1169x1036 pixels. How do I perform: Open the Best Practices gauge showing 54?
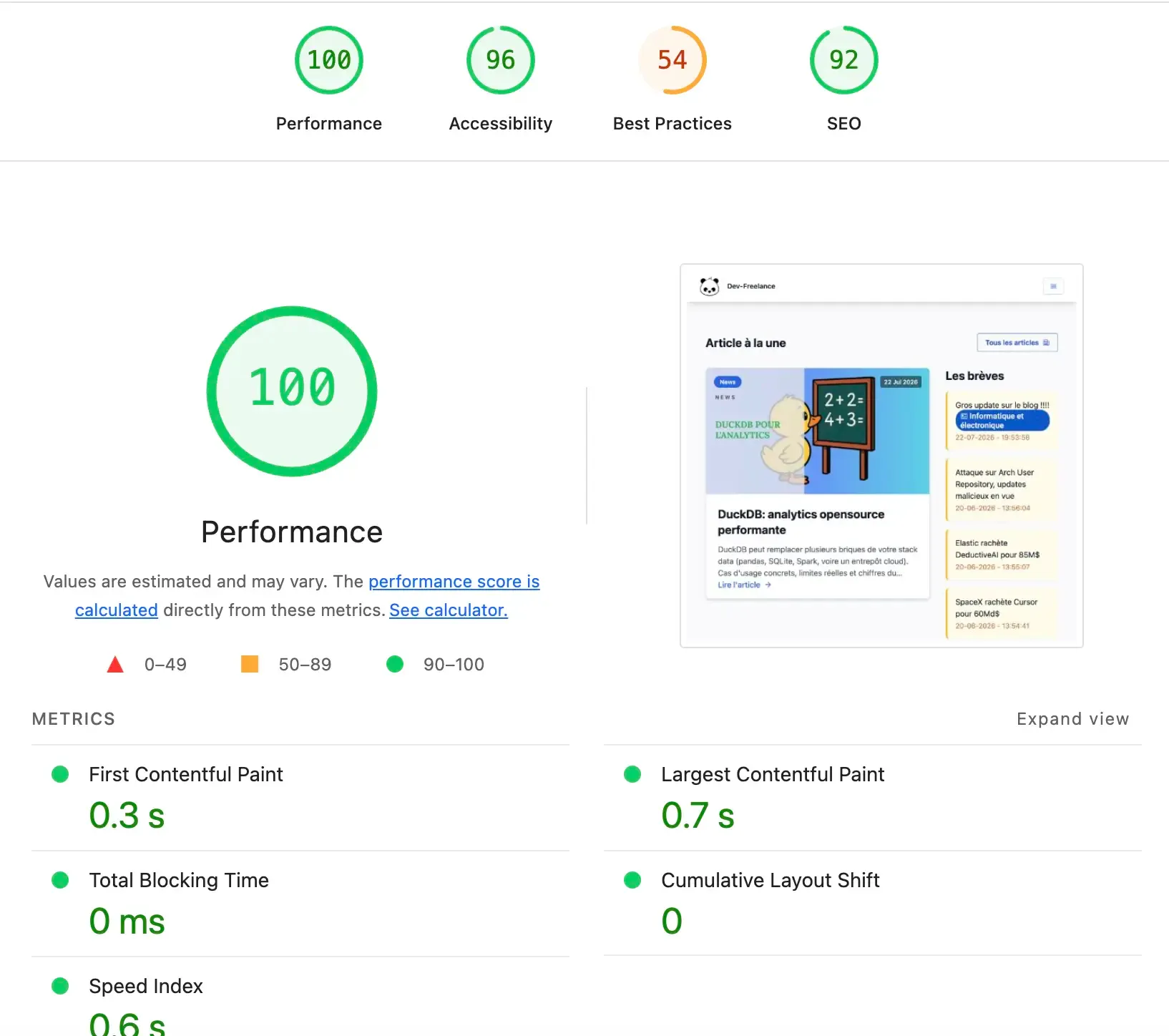point(672,60)
